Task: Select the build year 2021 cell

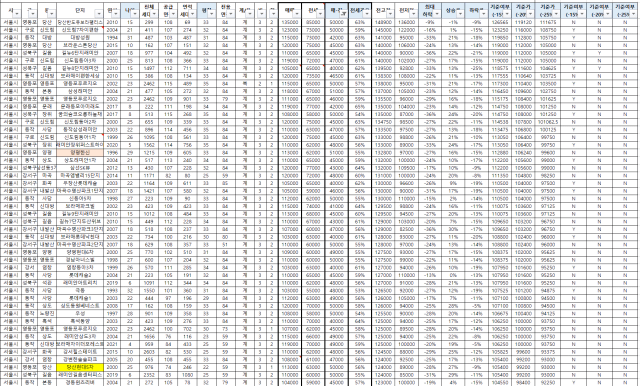Action: click(112, 344)
